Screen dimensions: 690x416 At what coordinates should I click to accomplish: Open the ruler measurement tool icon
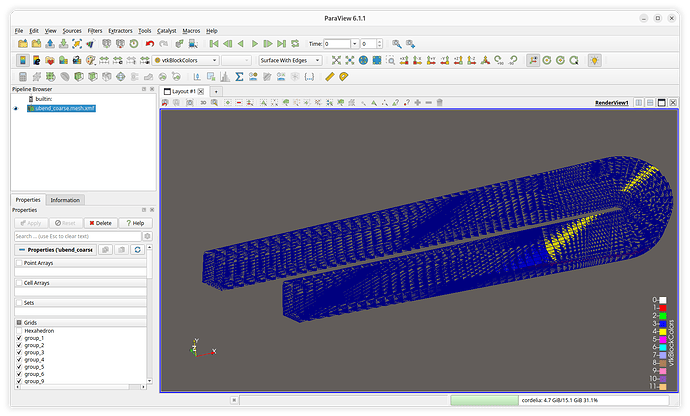point(330,77)
